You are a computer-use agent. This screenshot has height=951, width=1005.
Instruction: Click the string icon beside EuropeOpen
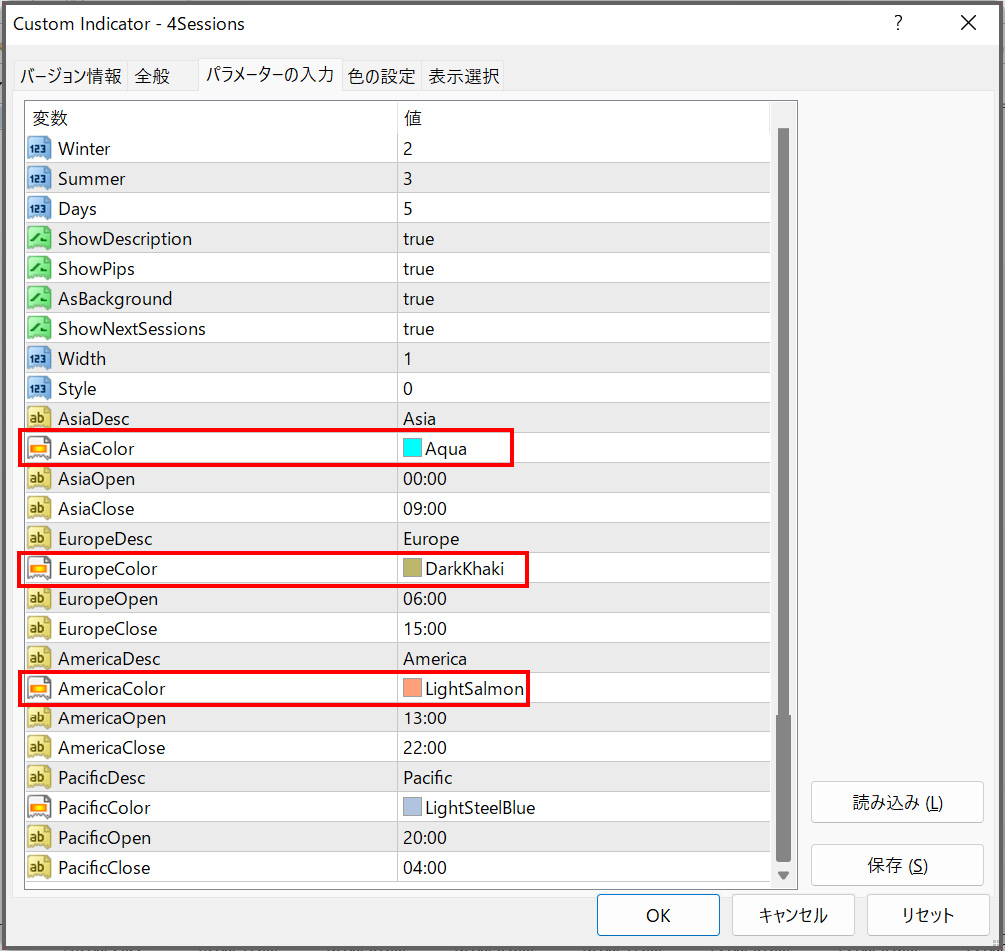pyautogui.click(x=39, y=599)
